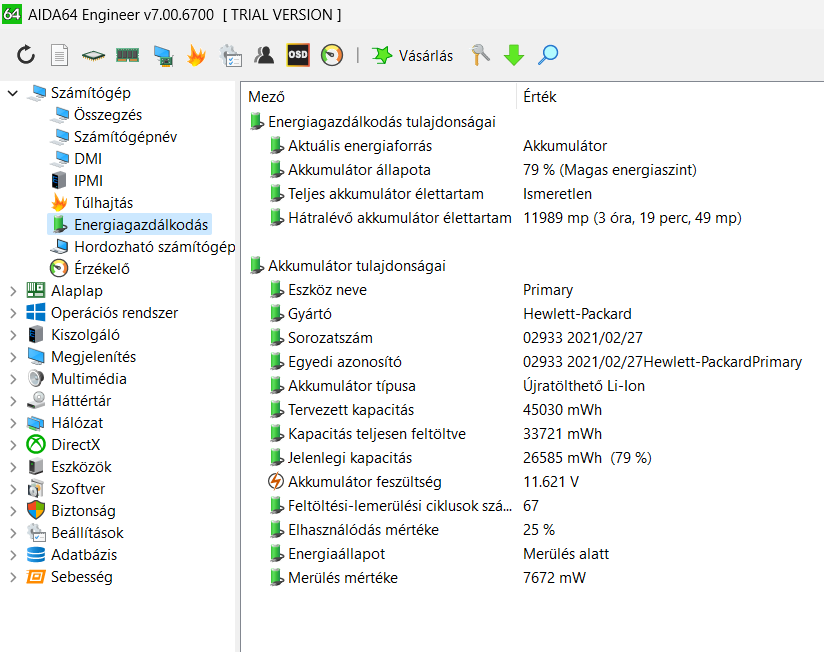Image resolution: width=824 pixels, height=652 pixels.
Task: Click the flame stability test icon
Action: point(196,55)
